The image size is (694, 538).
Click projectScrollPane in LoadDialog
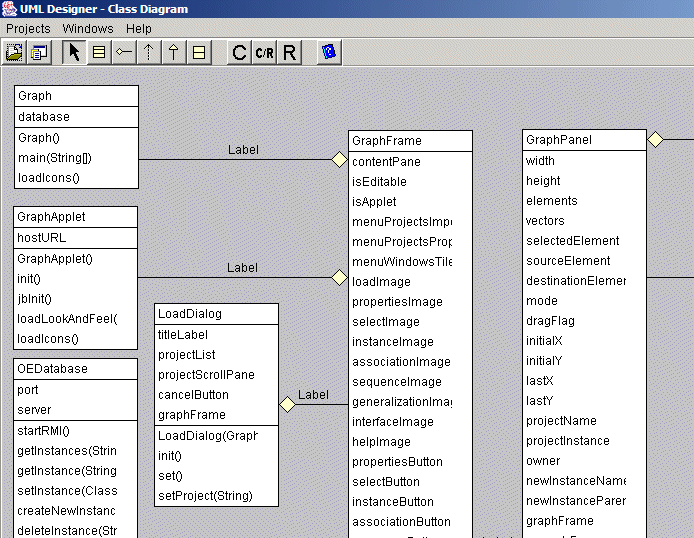[206, 375]
